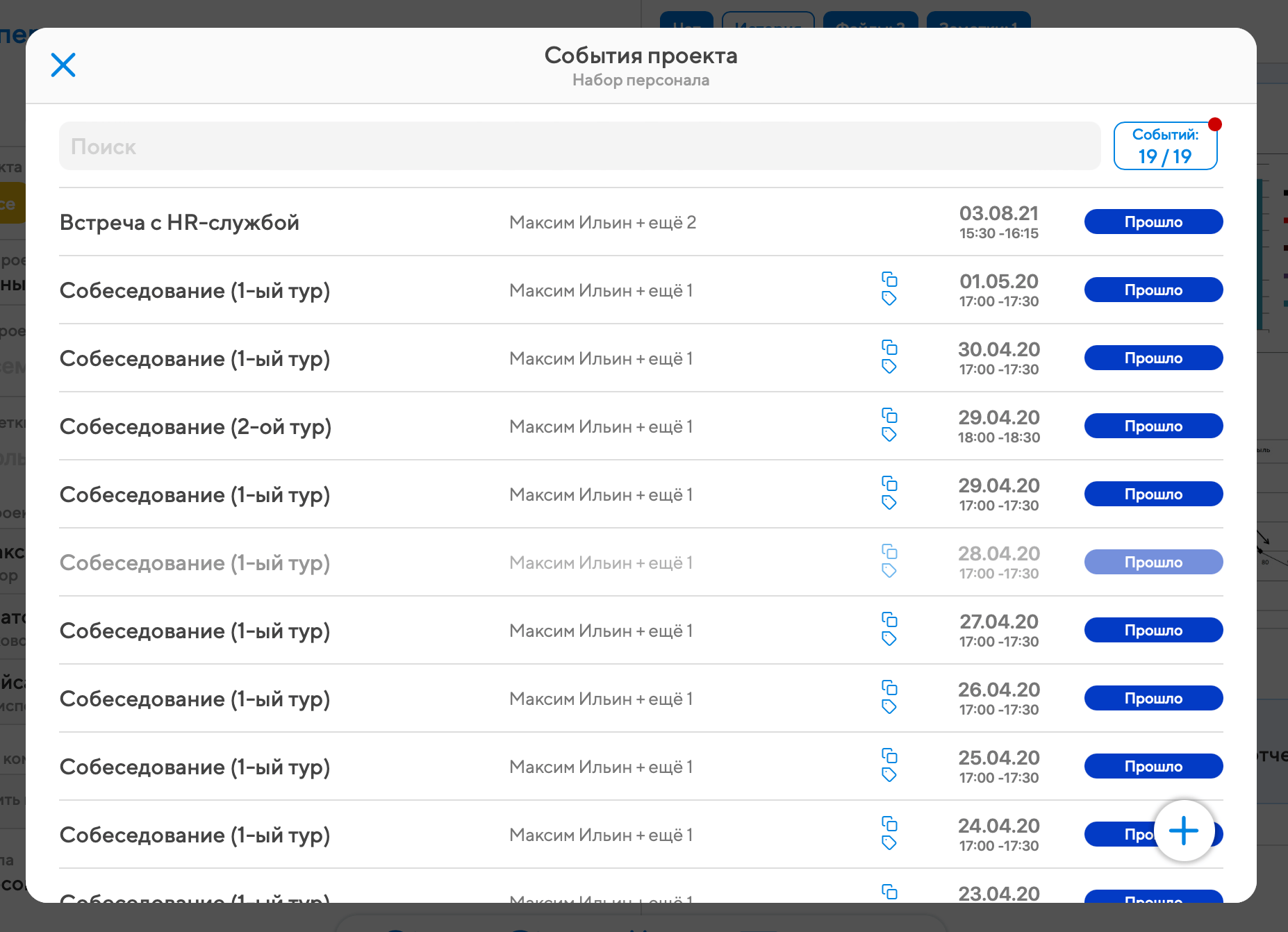Click tag icon for 24.04.20 interview
This screenshot has height=932, width=1288.
tap(889, 843)
